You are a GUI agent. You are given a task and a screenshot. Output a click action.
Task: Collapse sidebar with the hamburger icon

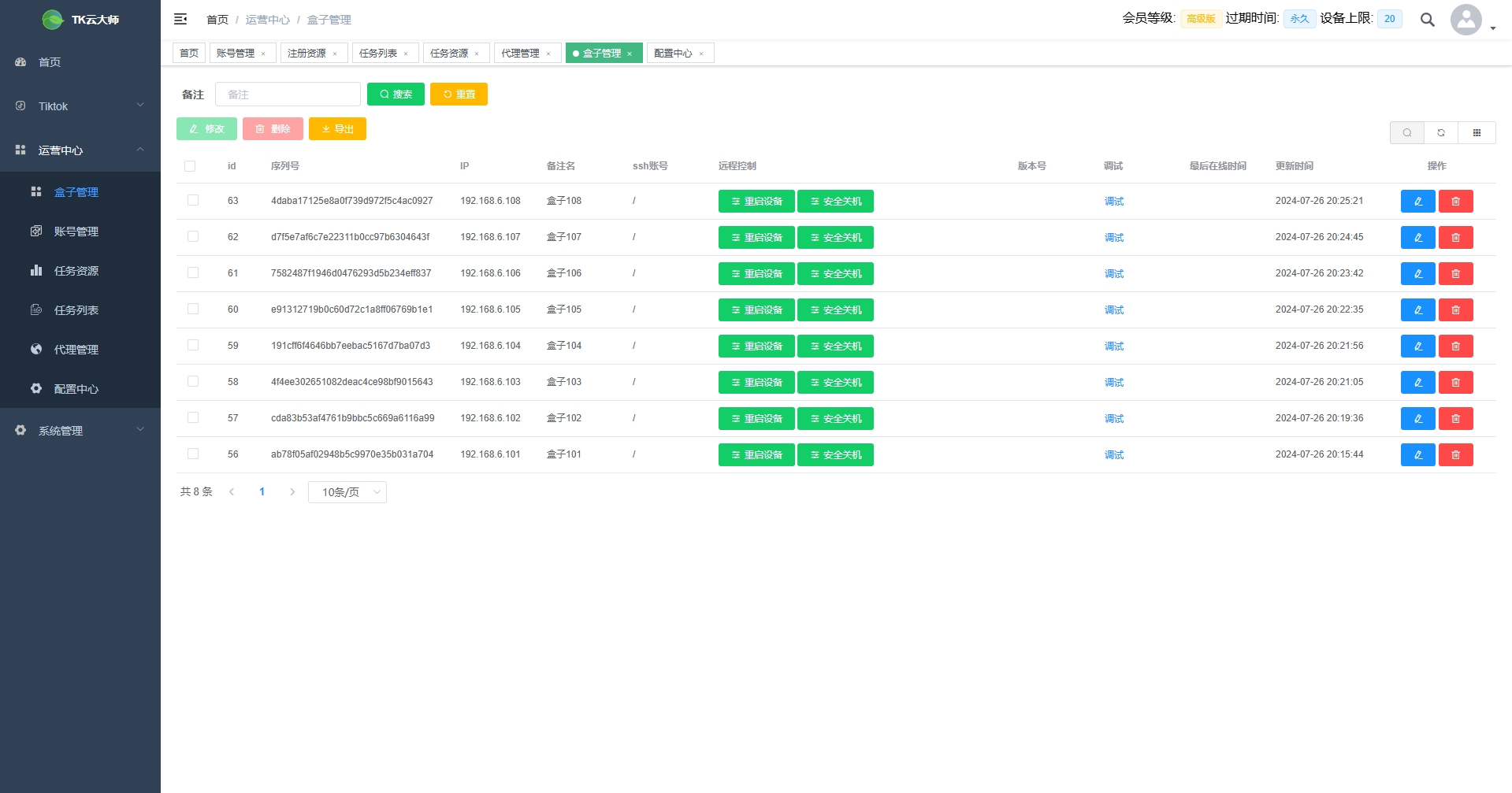click(180, 19)
